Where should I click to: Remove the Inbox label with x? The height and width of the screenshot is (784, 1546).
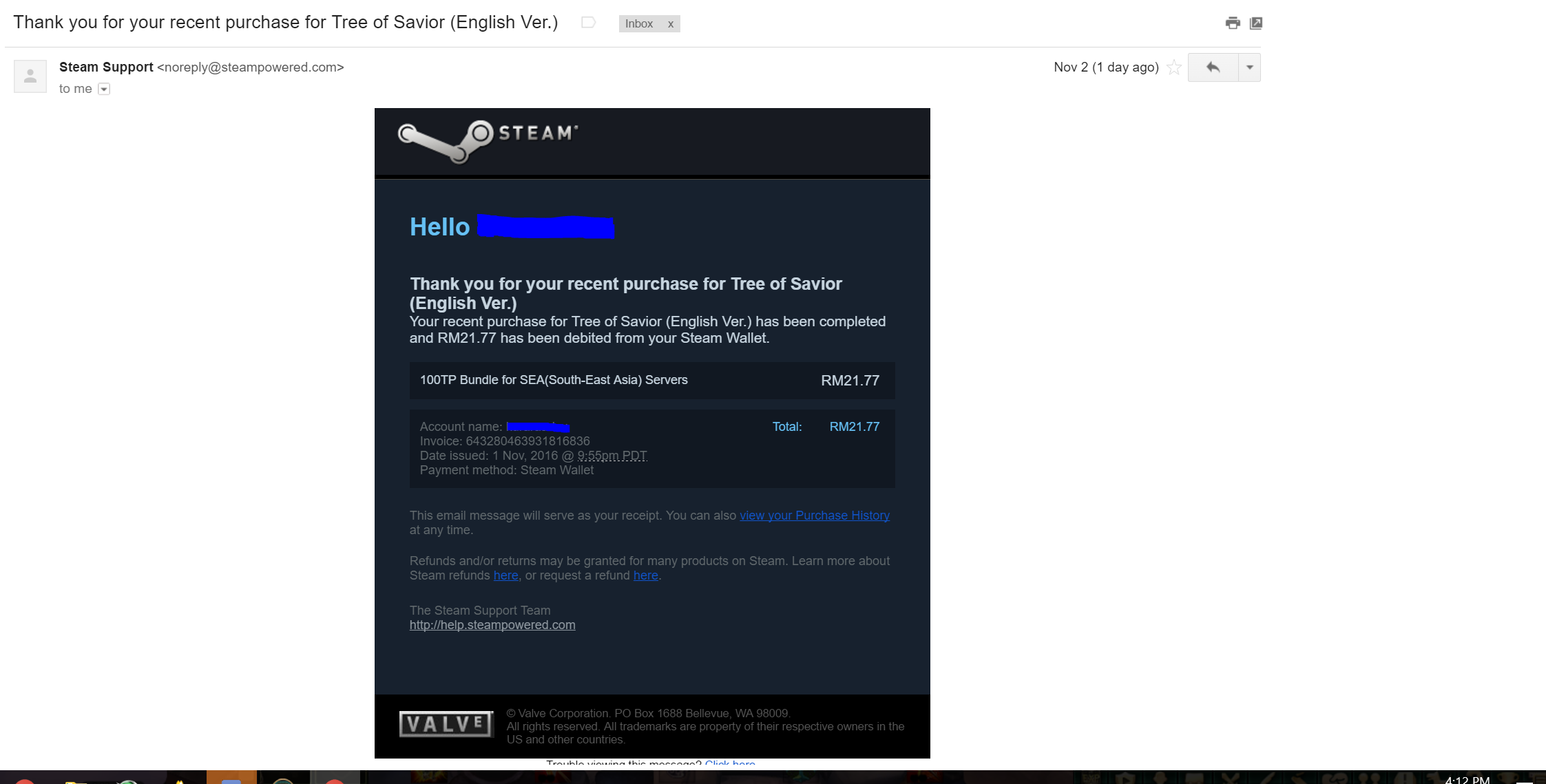tap(670, 24)
